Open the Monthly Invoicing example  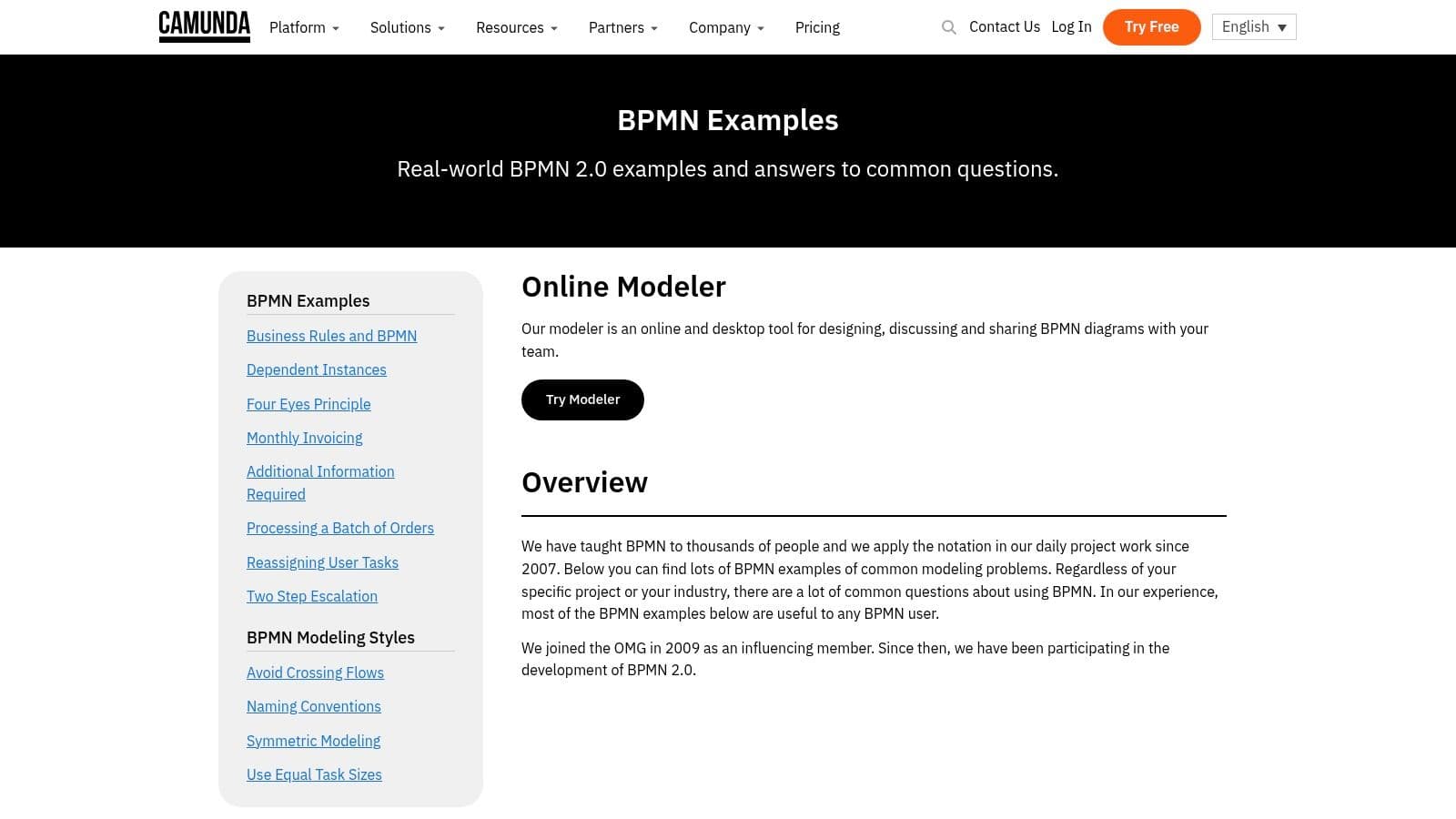click(x=304, y=438)
